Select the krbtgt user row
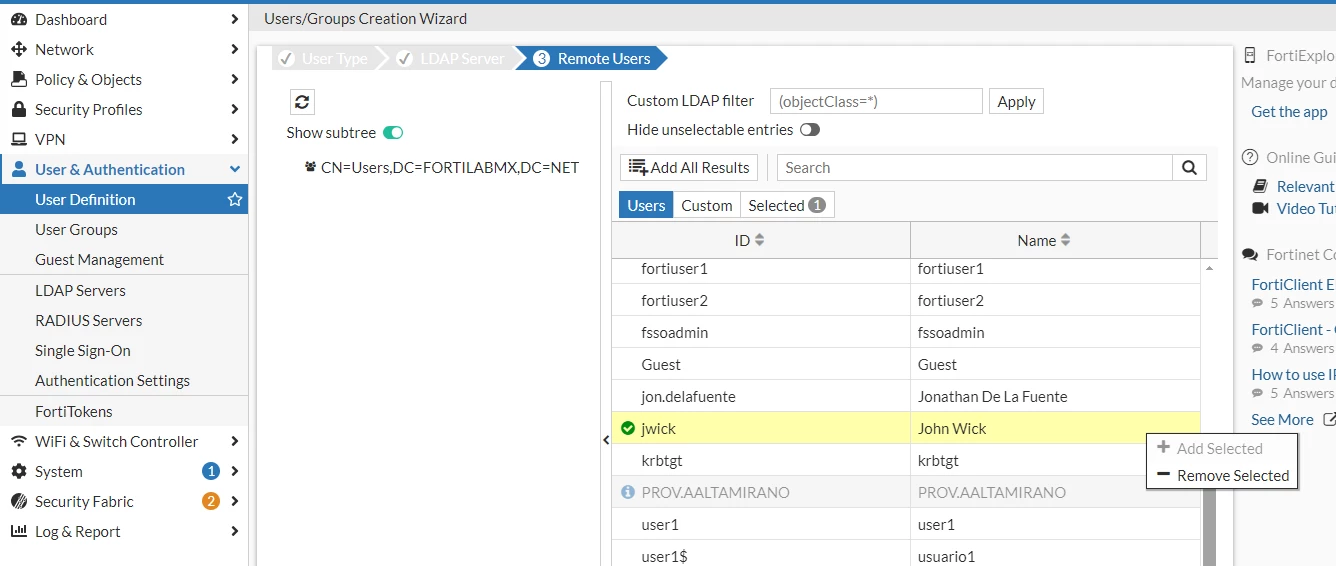The image size is (1336, 566). [906, 460]
